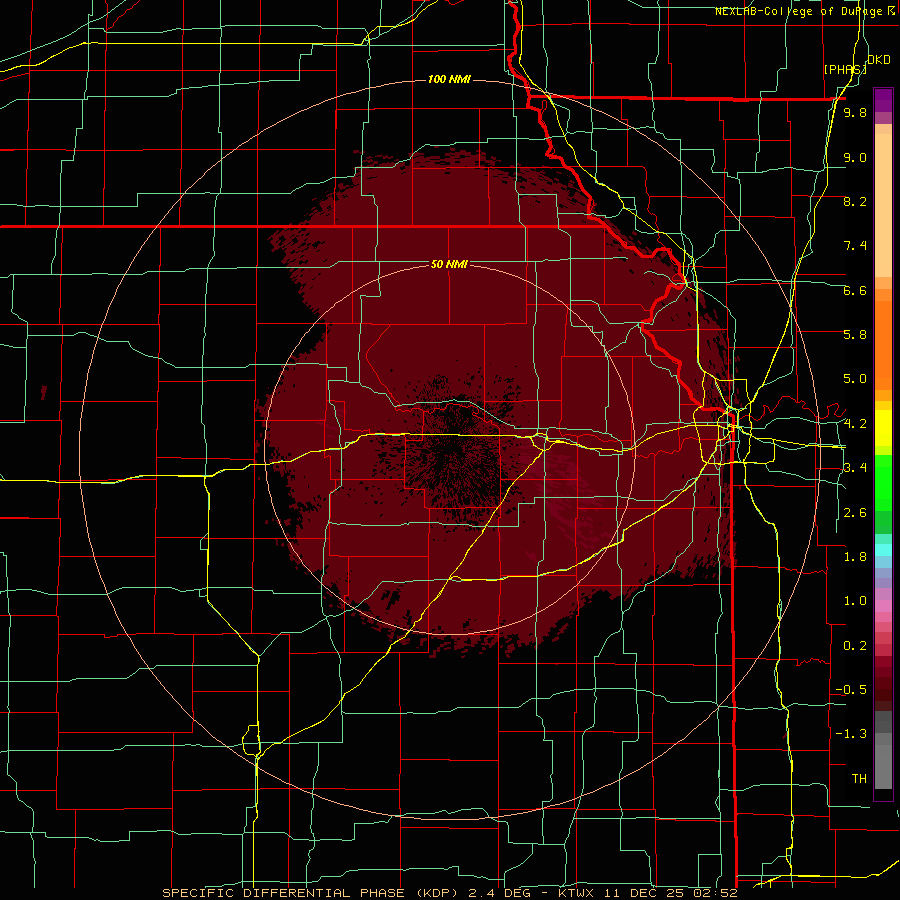Click the 3.4 legend value
The image size is (900, 900).
855,468
